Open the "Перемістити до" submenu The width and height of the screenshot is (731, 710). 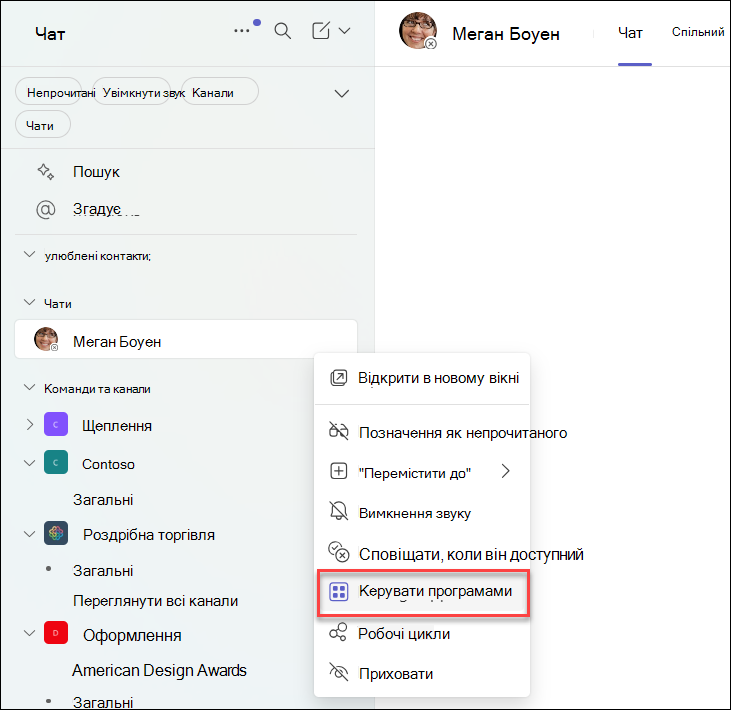point(422,473)
